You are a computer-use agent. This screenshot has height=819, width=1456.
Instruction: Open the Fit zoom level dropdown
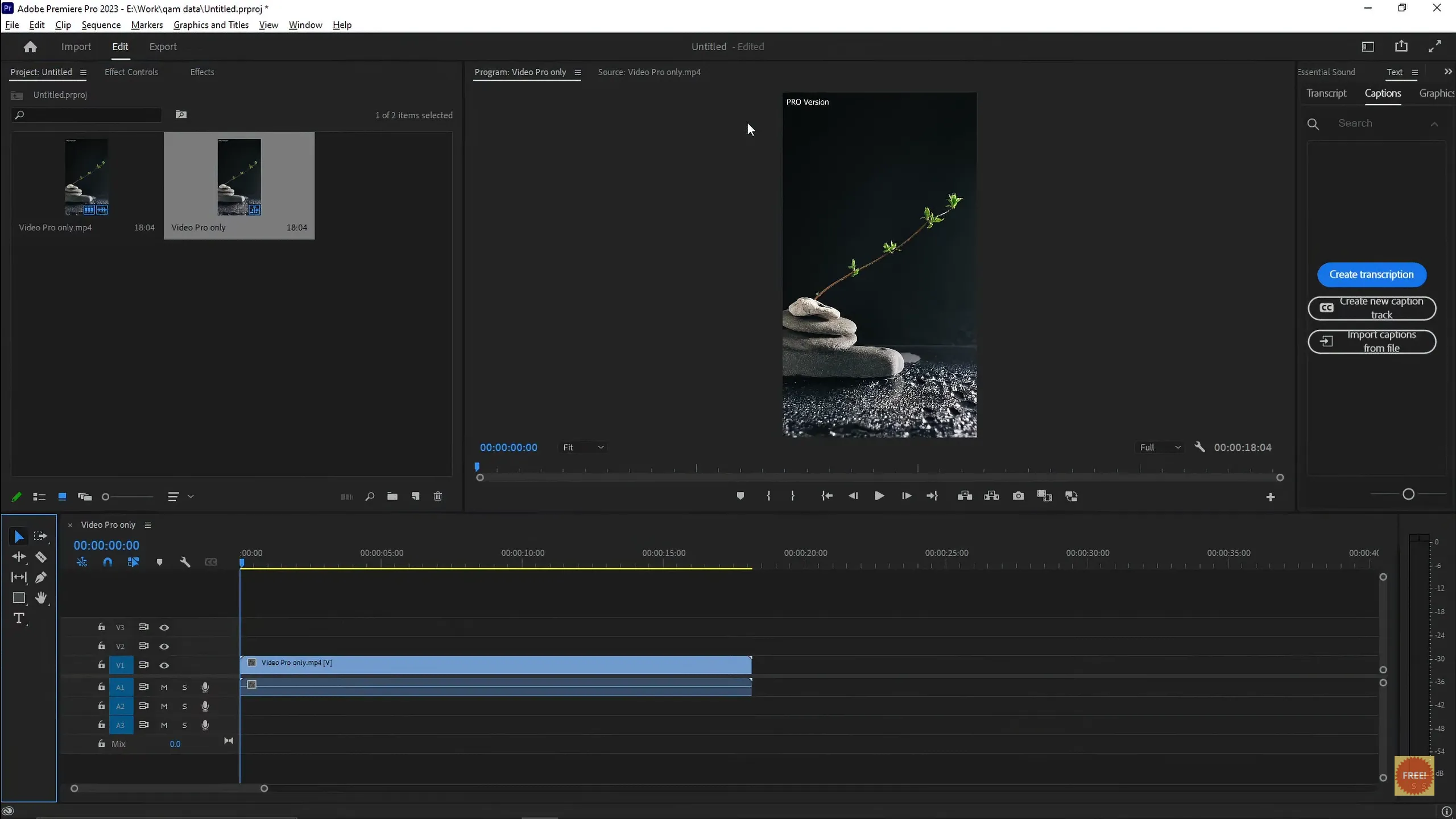[583, 447]
